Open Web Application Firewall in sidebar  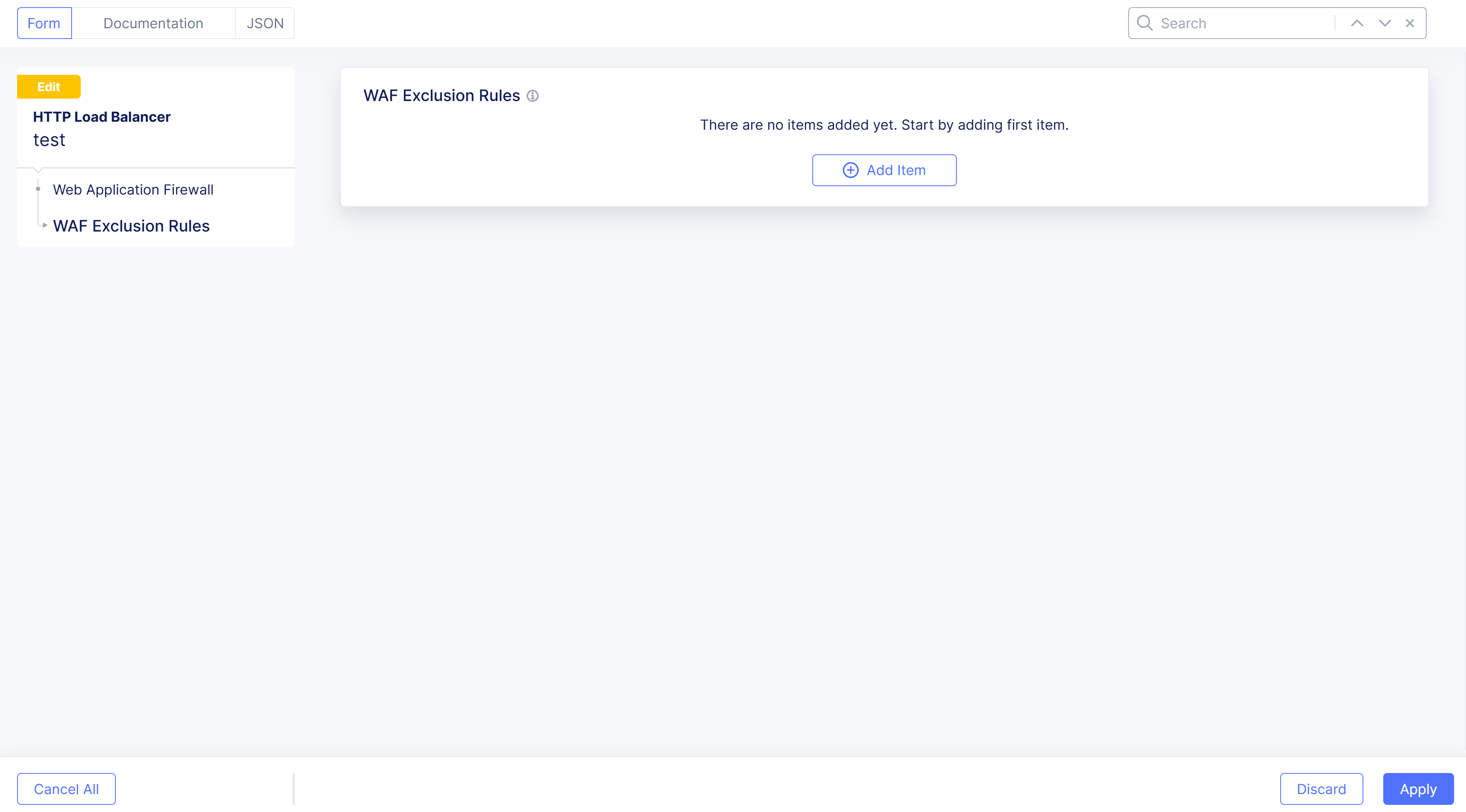coord(133,189)
